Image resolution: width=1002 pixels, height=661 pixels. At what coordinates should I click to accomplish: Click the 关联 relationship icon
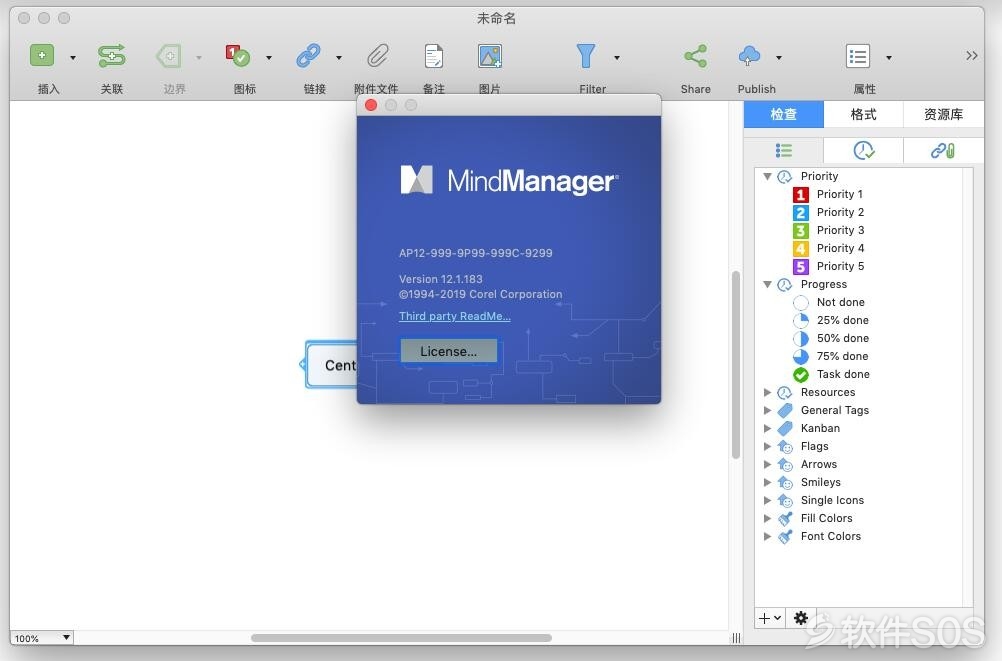112,56
